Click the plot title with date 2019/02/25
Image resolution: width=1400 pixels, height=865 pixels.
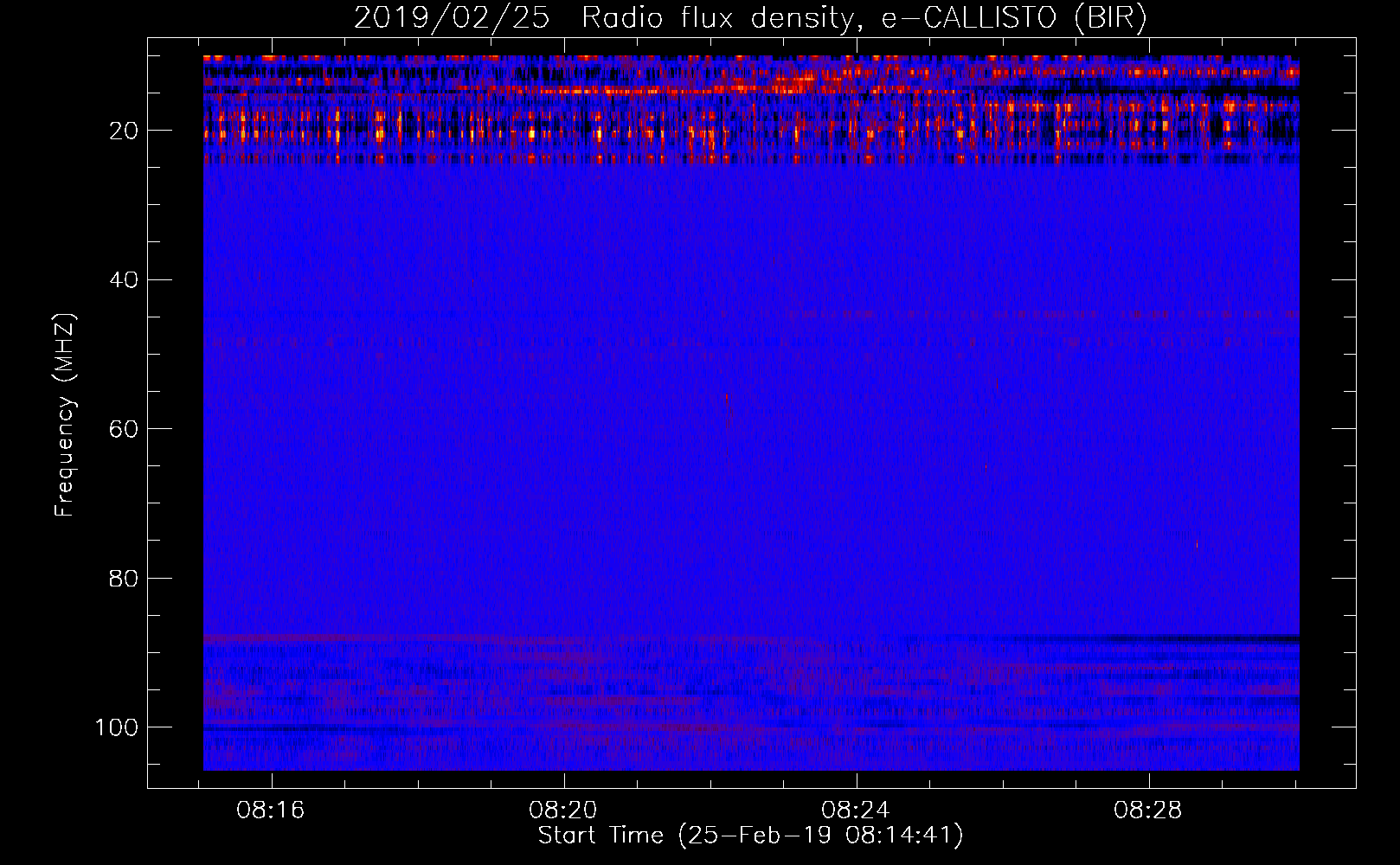(751, 18)
